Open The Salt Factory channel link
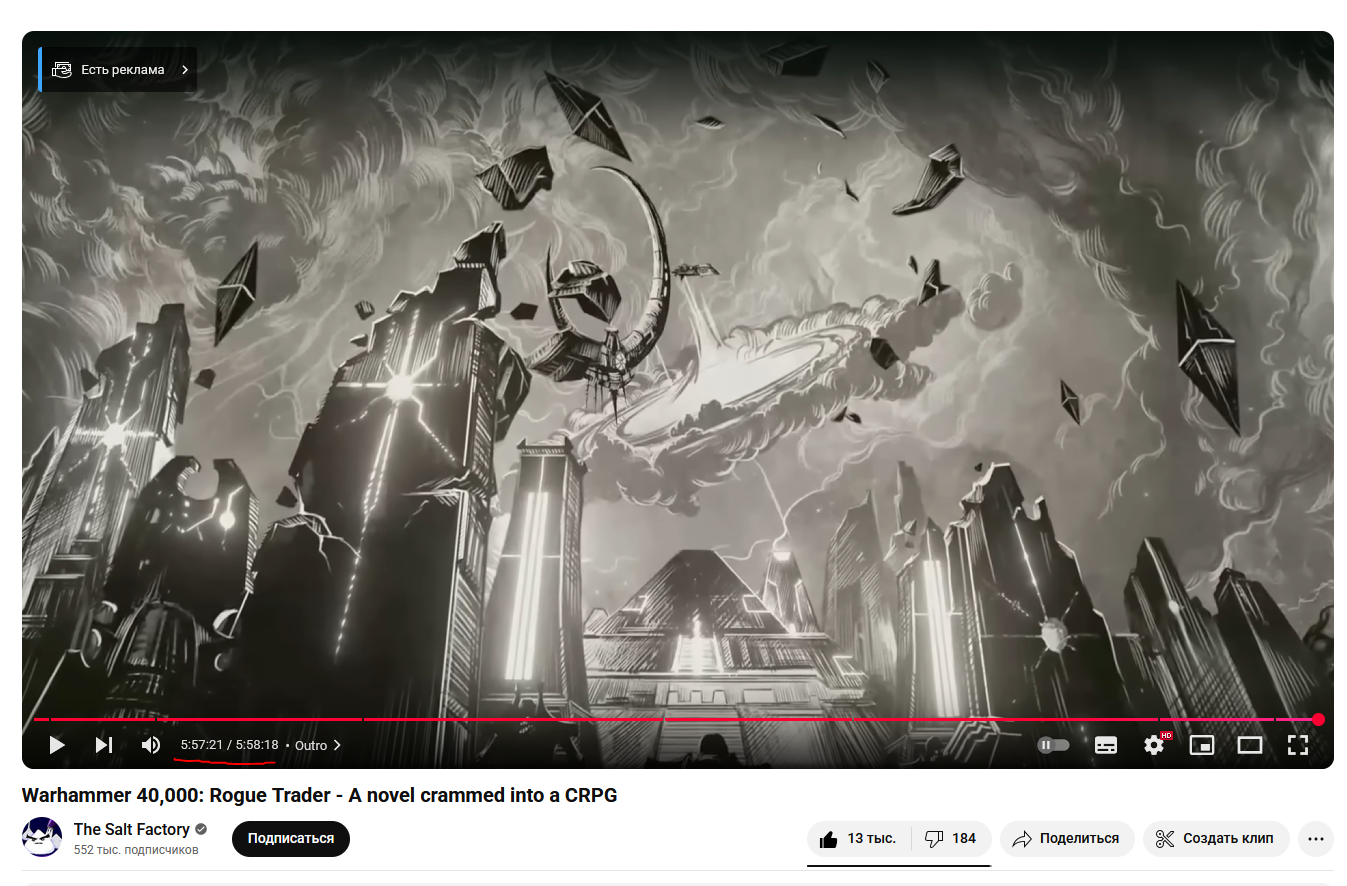Screen dimensions: 1347x886 (132, 829)
